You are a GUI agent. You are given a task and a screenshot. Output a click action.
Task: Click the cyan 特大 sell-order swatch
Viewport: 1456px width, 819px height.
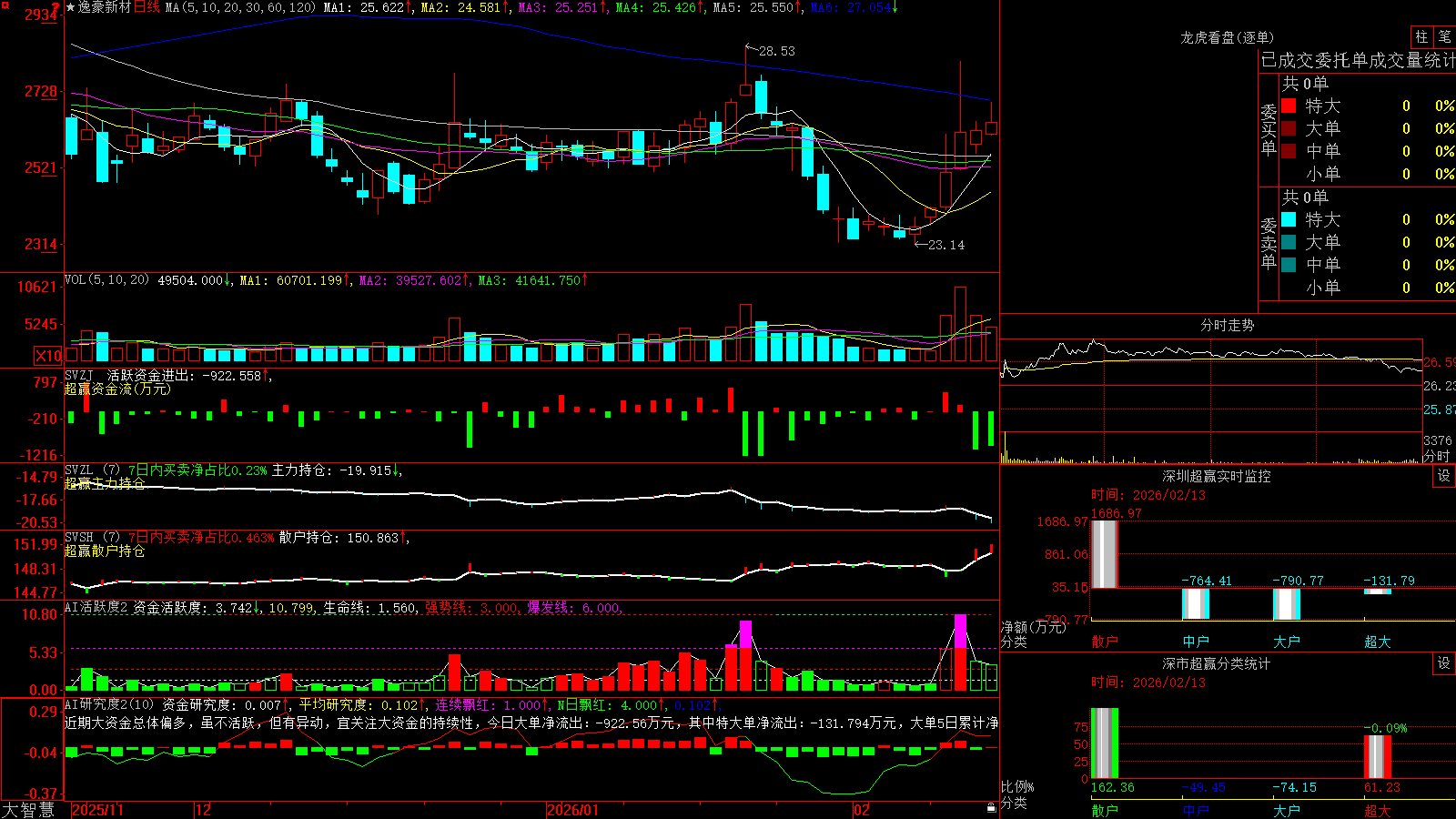tap(1289, 219)
